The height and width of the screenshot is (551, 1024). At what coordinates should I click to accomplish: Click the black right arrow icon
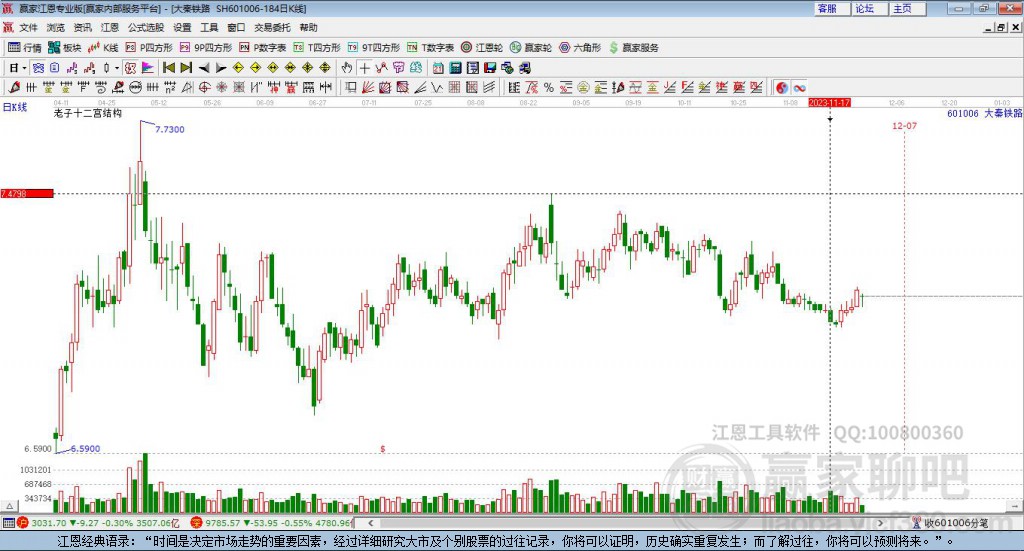221,68
